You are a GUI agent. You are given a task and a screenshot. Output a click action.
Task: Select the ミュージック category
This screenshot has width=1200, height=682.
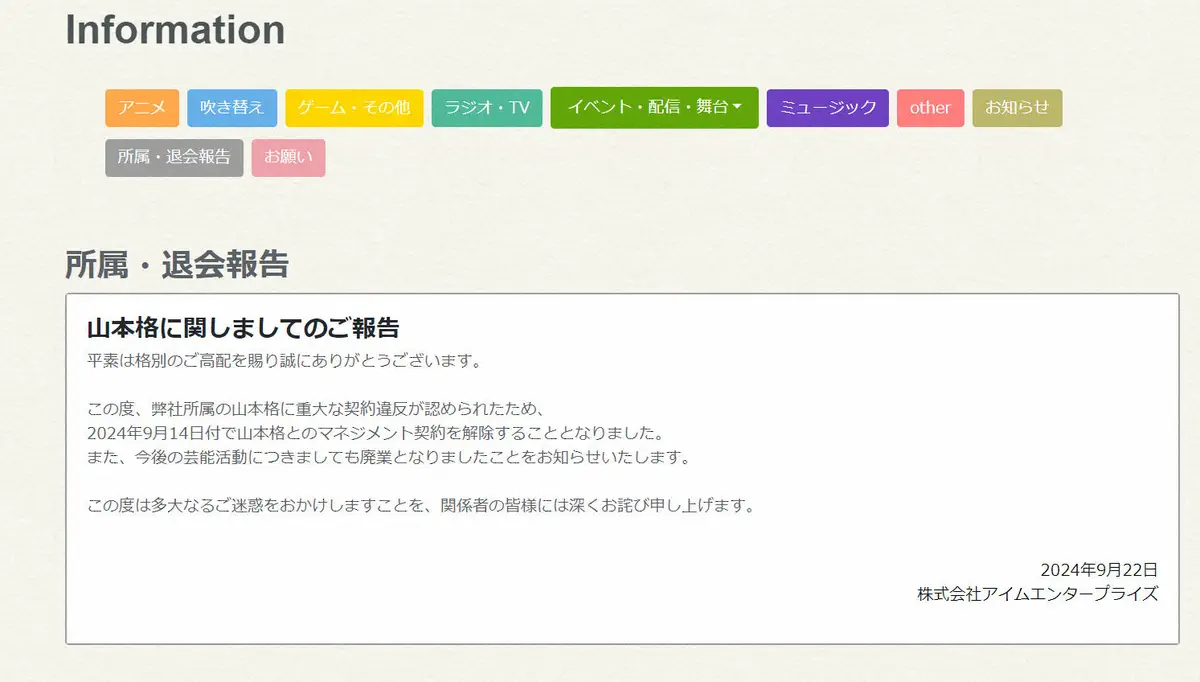(827, 107)
